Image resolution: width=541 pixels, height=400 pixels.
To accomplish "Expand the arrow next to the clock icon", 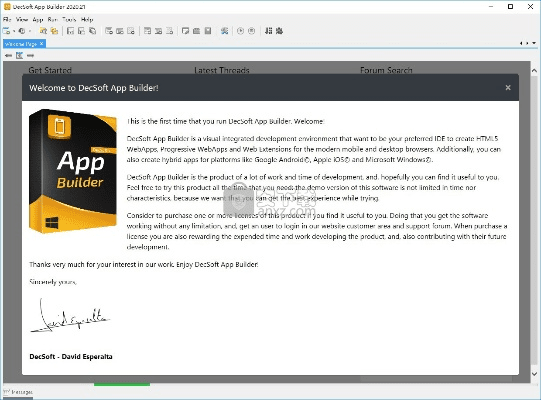I will 30,31.
